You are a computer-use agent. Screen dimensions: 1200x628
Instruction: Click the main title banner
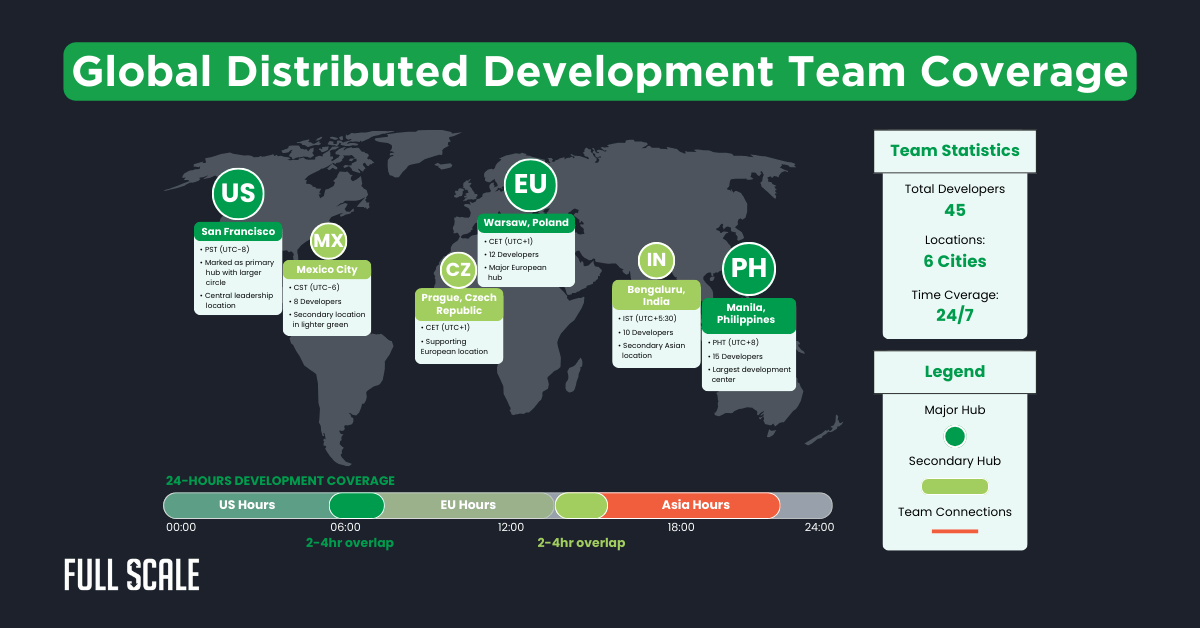[600, 72]
